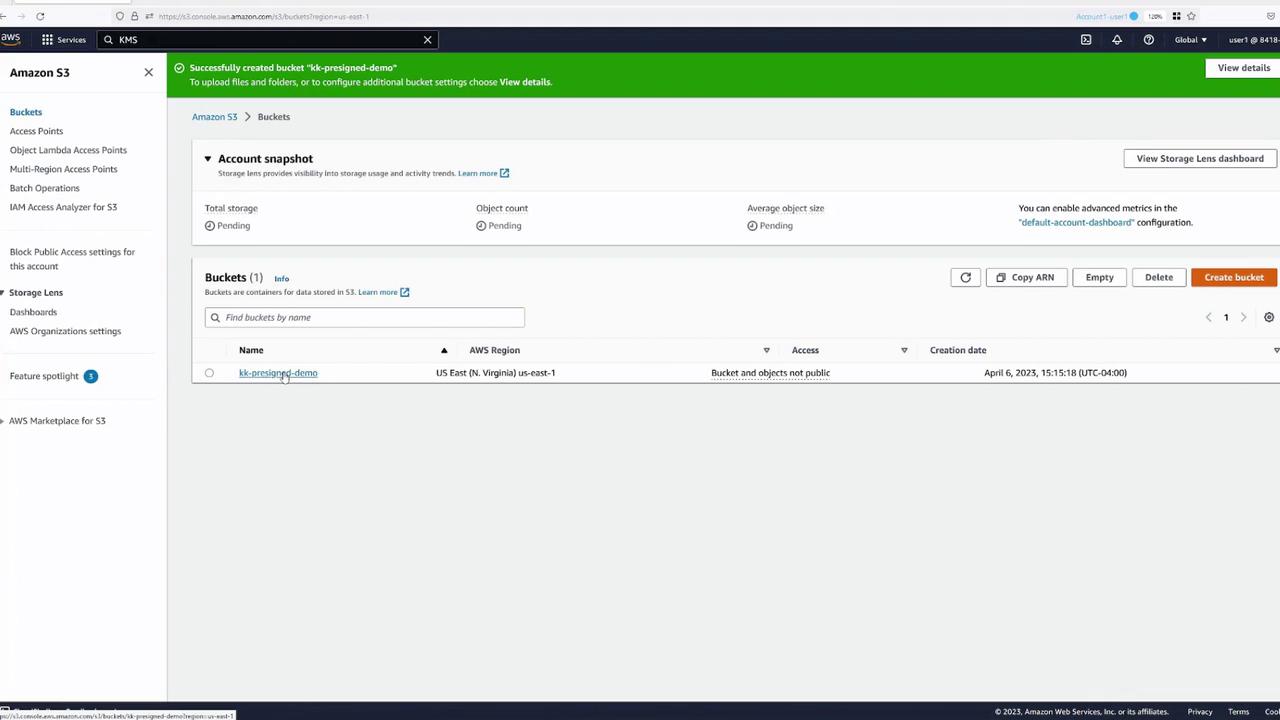Open the browser extensions grid icon
The width and height of the screenshot is (1280, 720).
[1176, 16]
